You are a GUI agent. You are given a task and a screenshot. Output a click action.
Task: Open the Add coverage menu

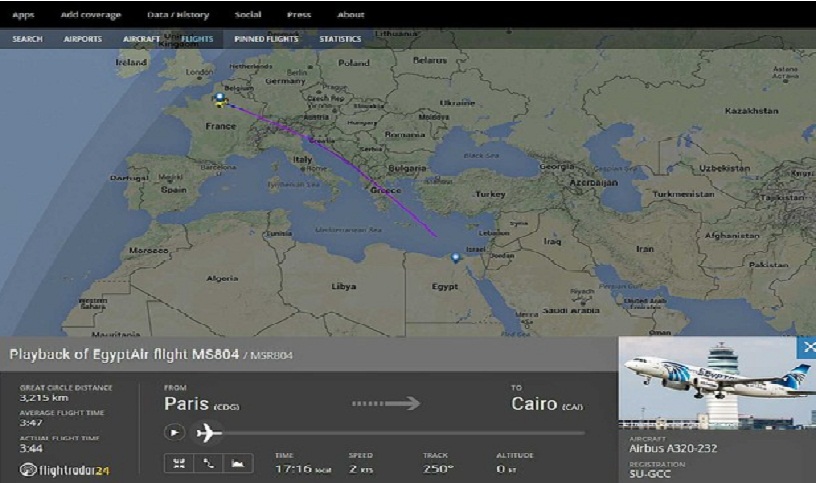pos(90,15)
